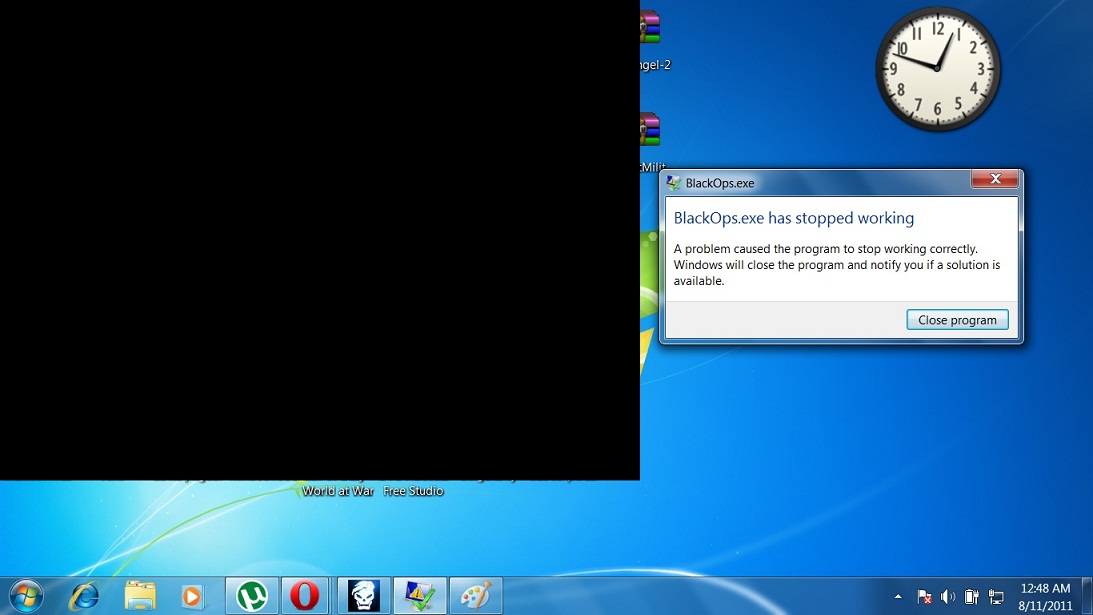Launch Internet Explorer from taskbar
The image size is (1093, 615).
click(x=84, y=596)
